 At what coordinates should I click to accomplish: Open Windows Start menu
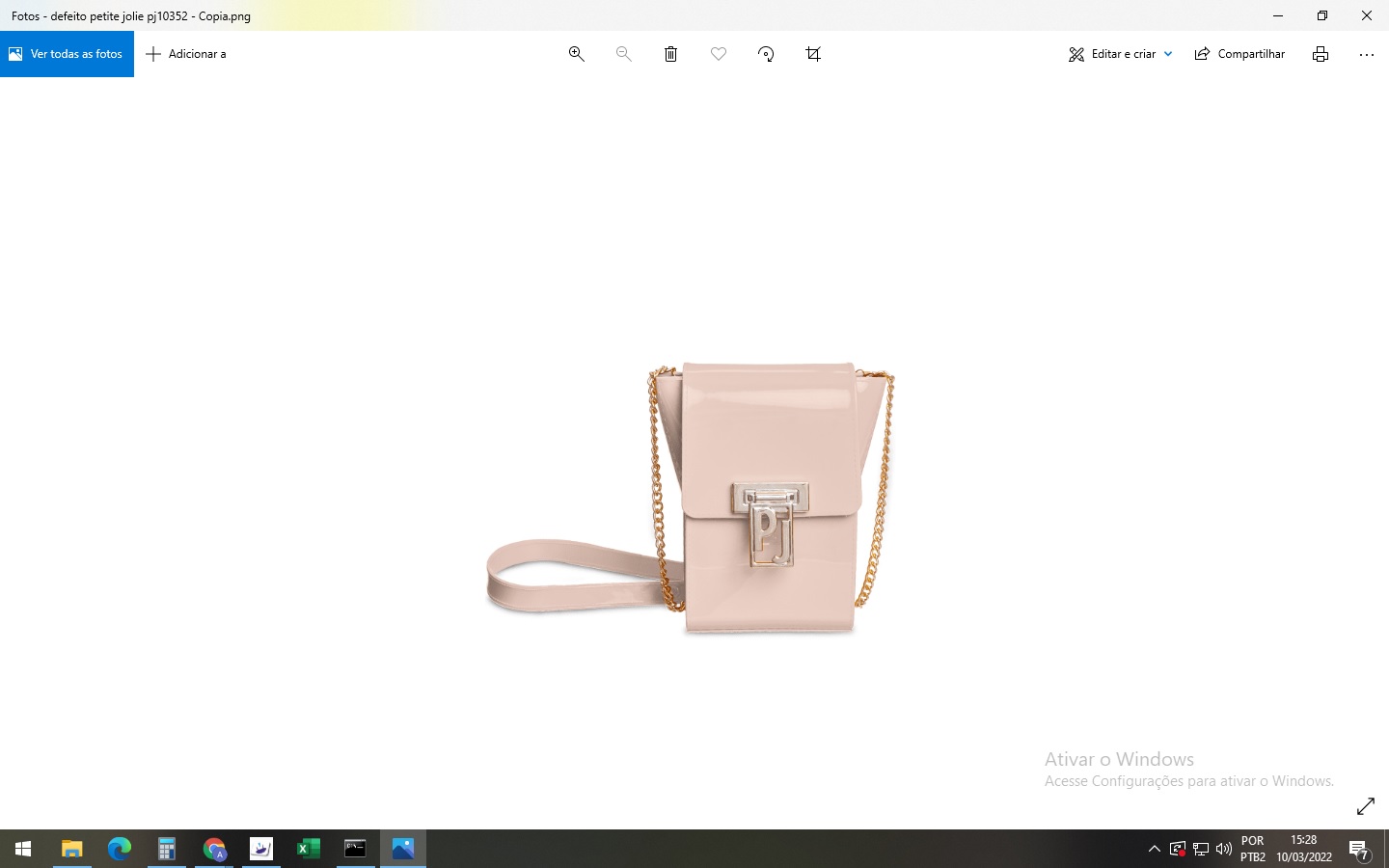click(x=23, y=849)
